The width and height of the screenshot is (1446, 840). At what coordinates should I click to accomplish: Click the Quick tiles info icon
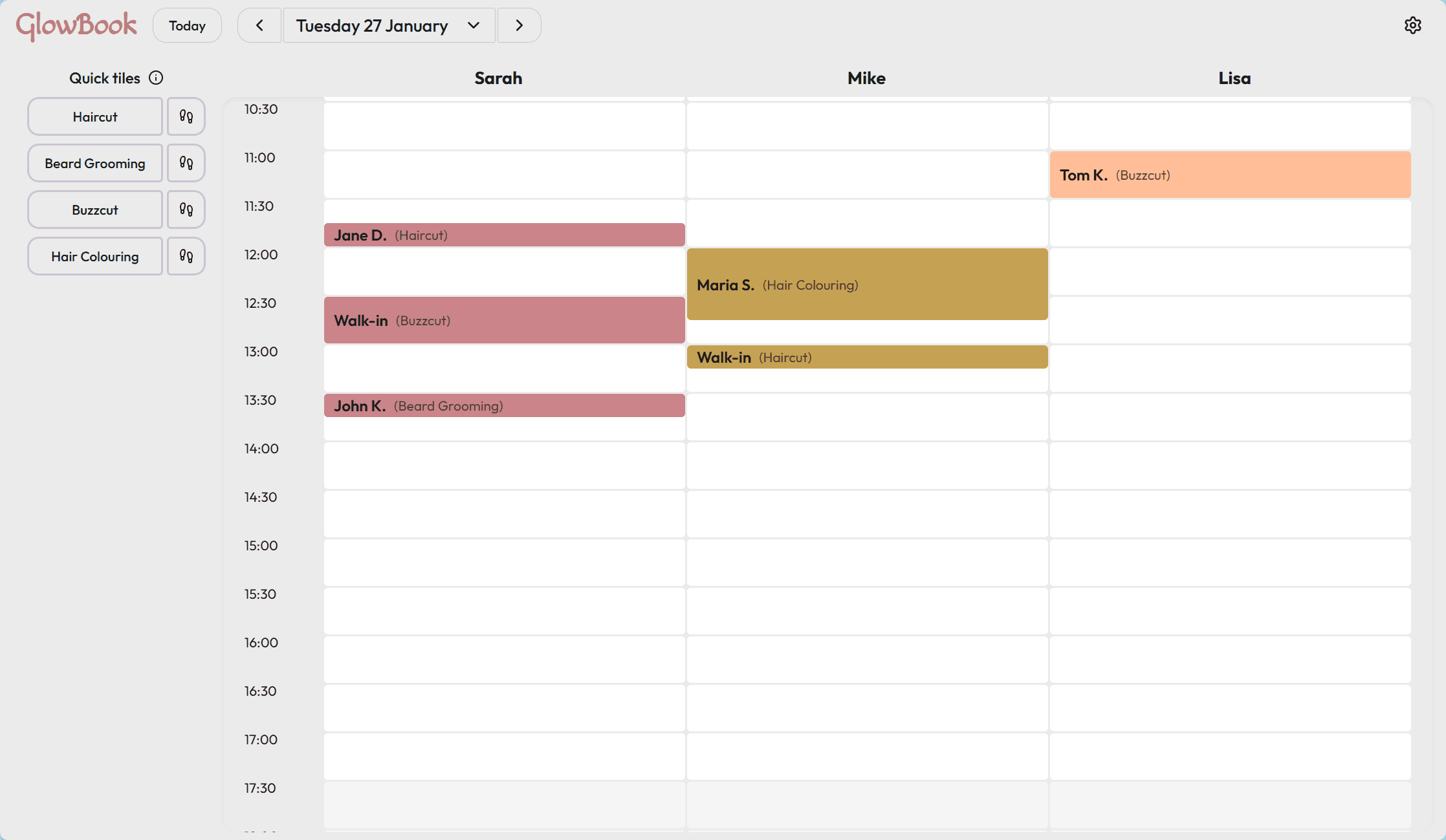tap(156, 78)
